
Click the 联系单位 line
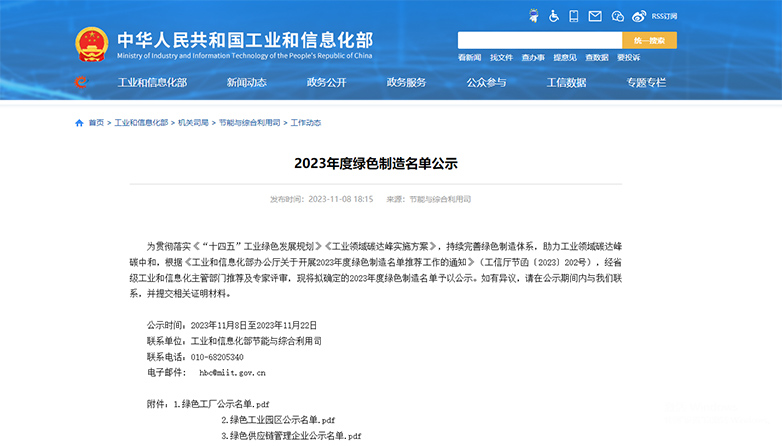click(x=234, y=341)
